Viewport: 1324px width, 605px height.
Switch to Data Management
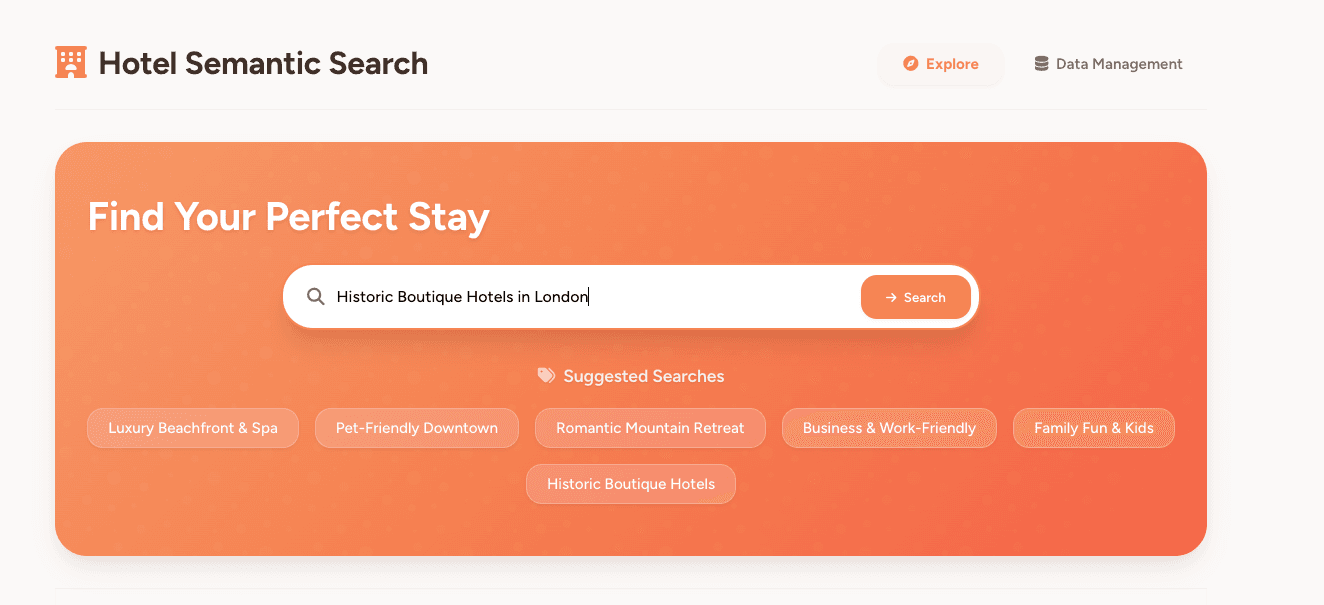[1108, 63]
